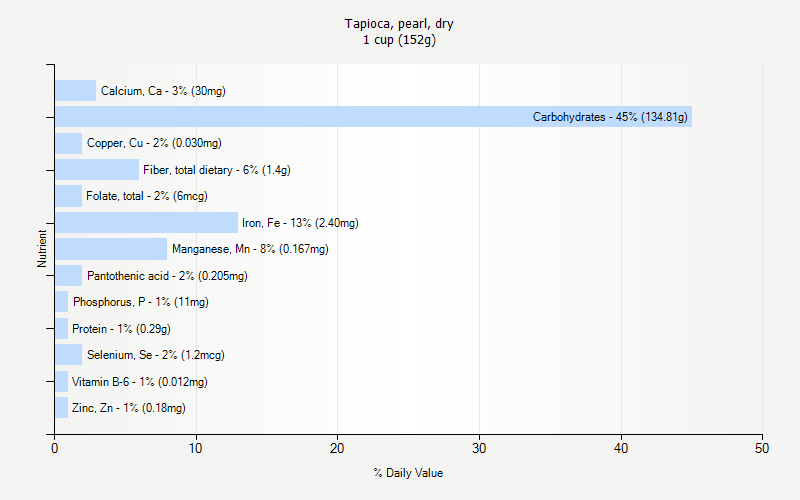The width and height of the screenshot is (800, 500).
Task: Select the Copper, Cu - 2% (0.030mg) label
Action: point(154,143)
